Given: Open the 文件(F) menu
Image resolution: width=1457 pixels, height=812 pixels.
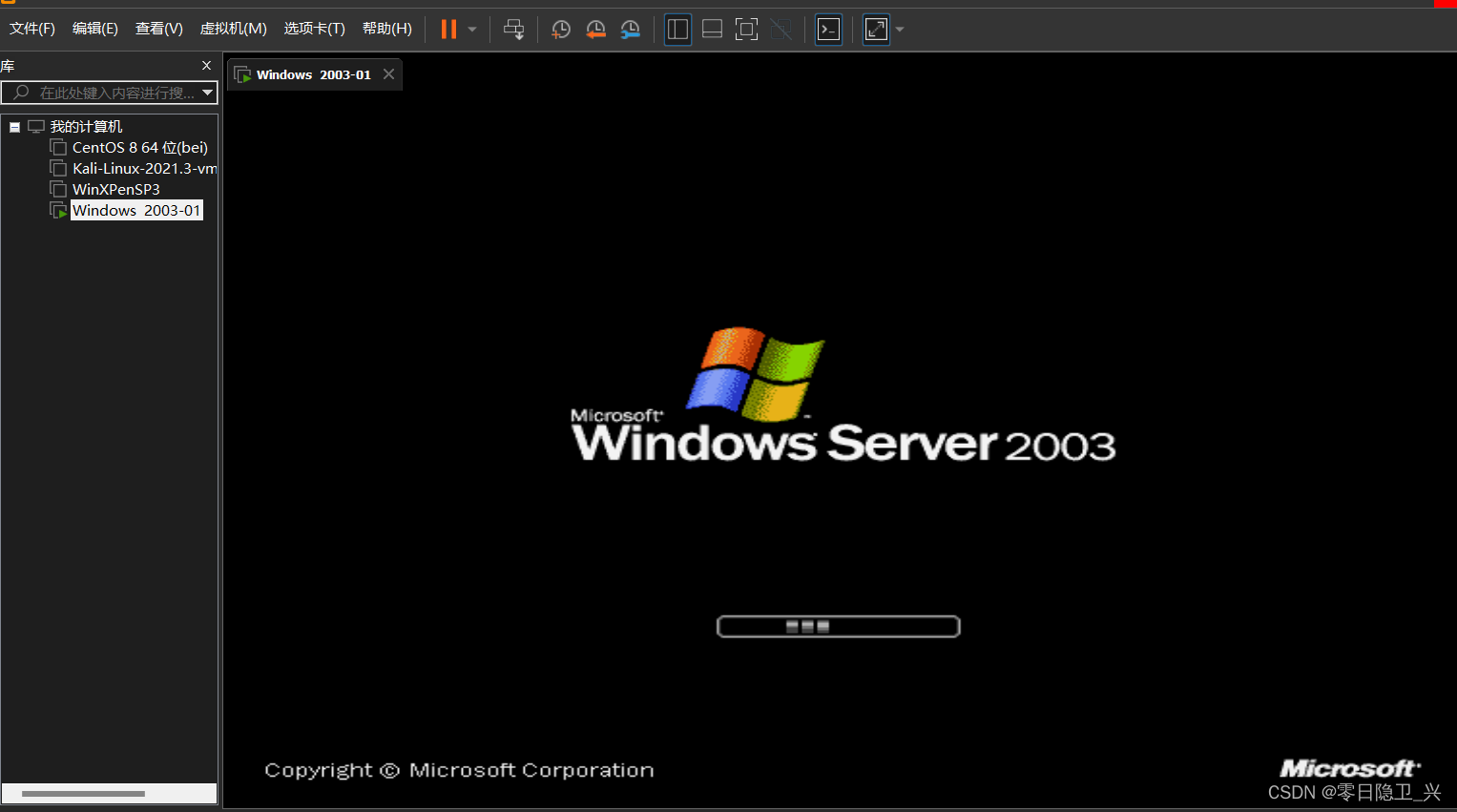Looking at the screenshot, I should coord(32,29).
